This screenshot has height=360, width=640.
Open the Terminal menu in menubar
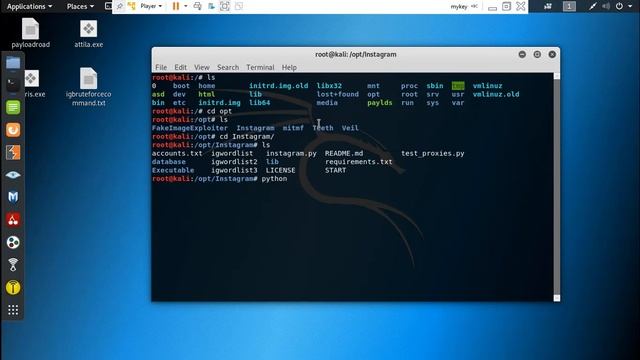click(x=260, y=67)
